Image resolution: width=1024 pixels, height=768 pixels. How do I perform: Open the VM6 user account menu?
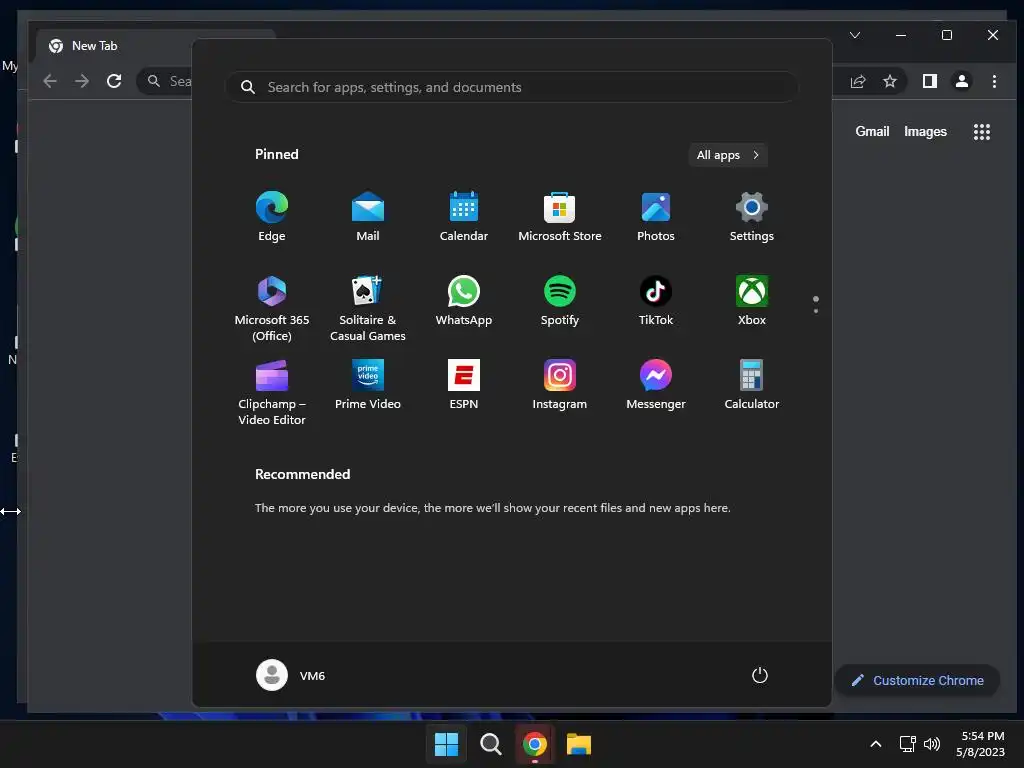291,675
